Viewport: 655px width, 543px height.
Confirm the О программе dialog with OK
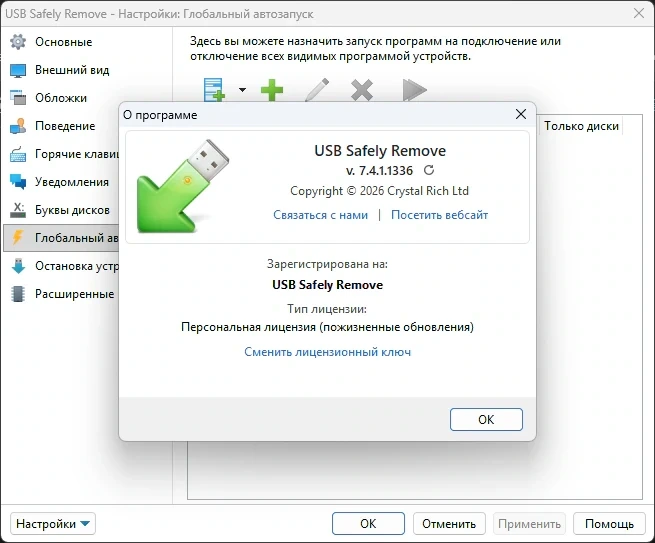tap(486, 419)
